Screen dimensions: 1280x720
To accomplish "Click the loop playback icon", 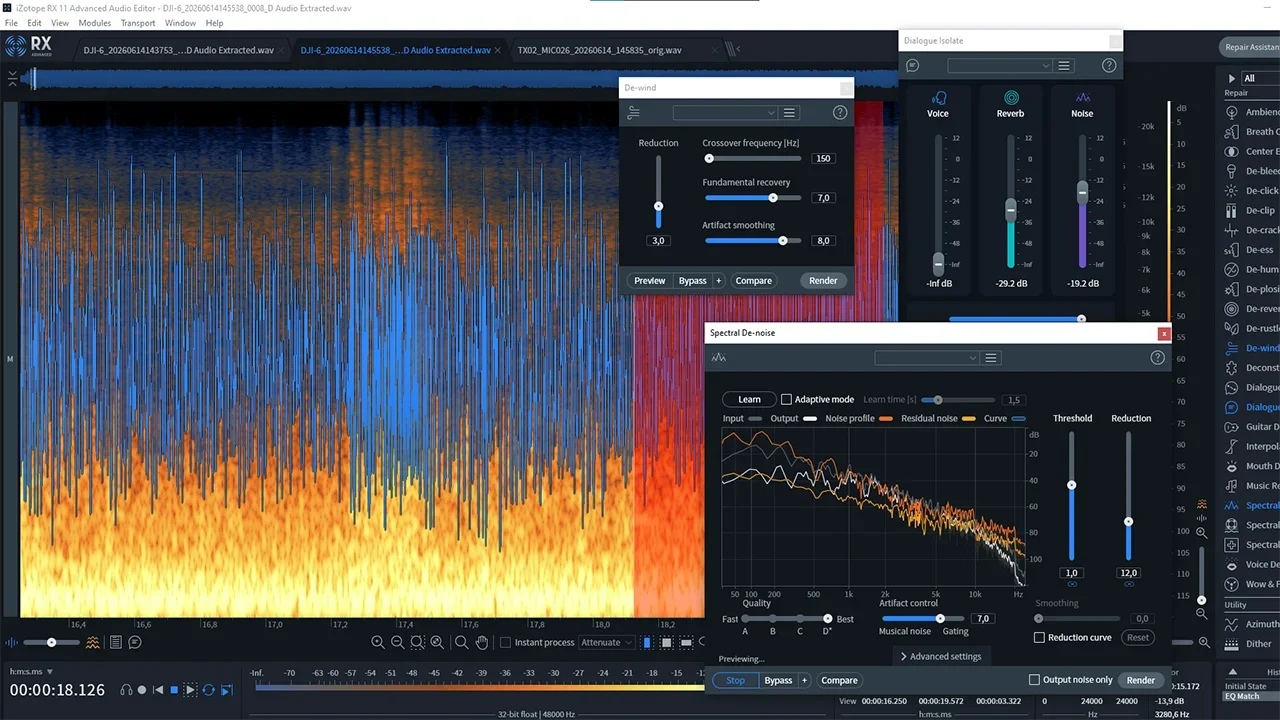I will [x=209, y=690].
